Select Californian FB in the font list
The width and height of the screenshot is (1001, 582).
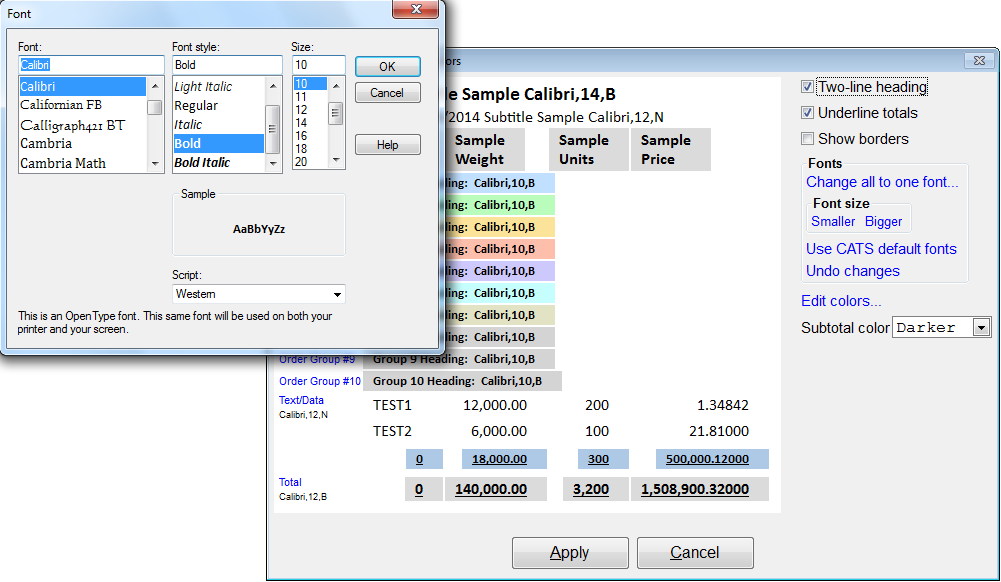(x=82, y=105)
